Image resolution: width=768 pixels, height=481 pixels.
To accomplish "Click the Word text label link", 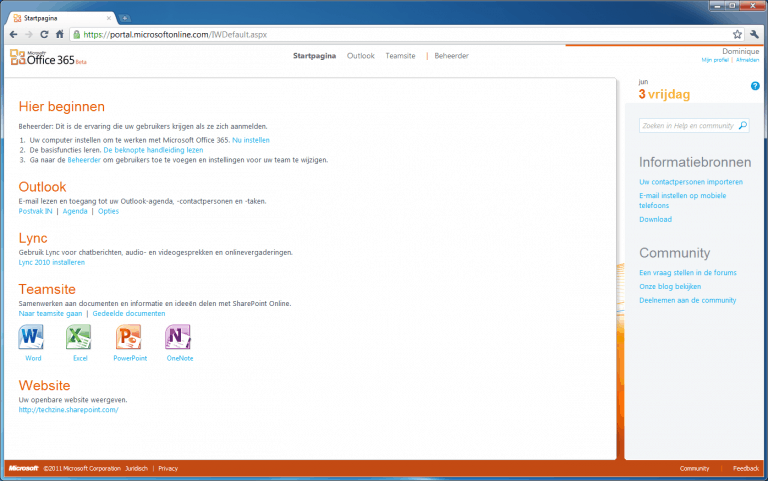I will [33, 358].
